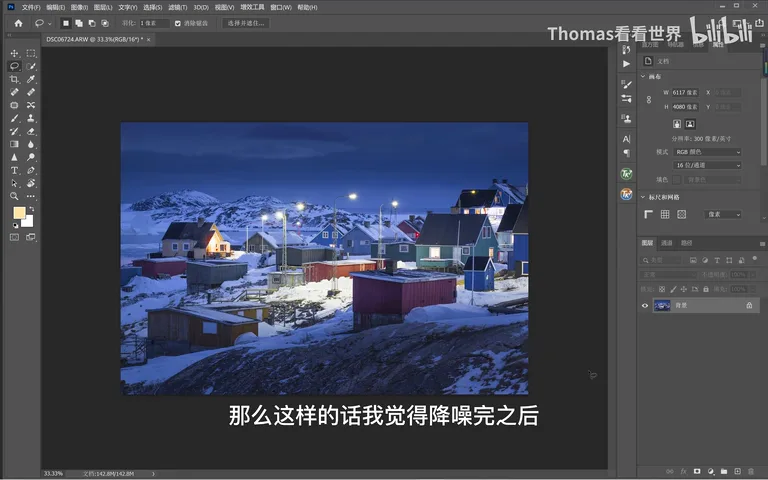Screen dimensions: 768x480
Task: Click the canvas width W field
Action: coord(685,92)
